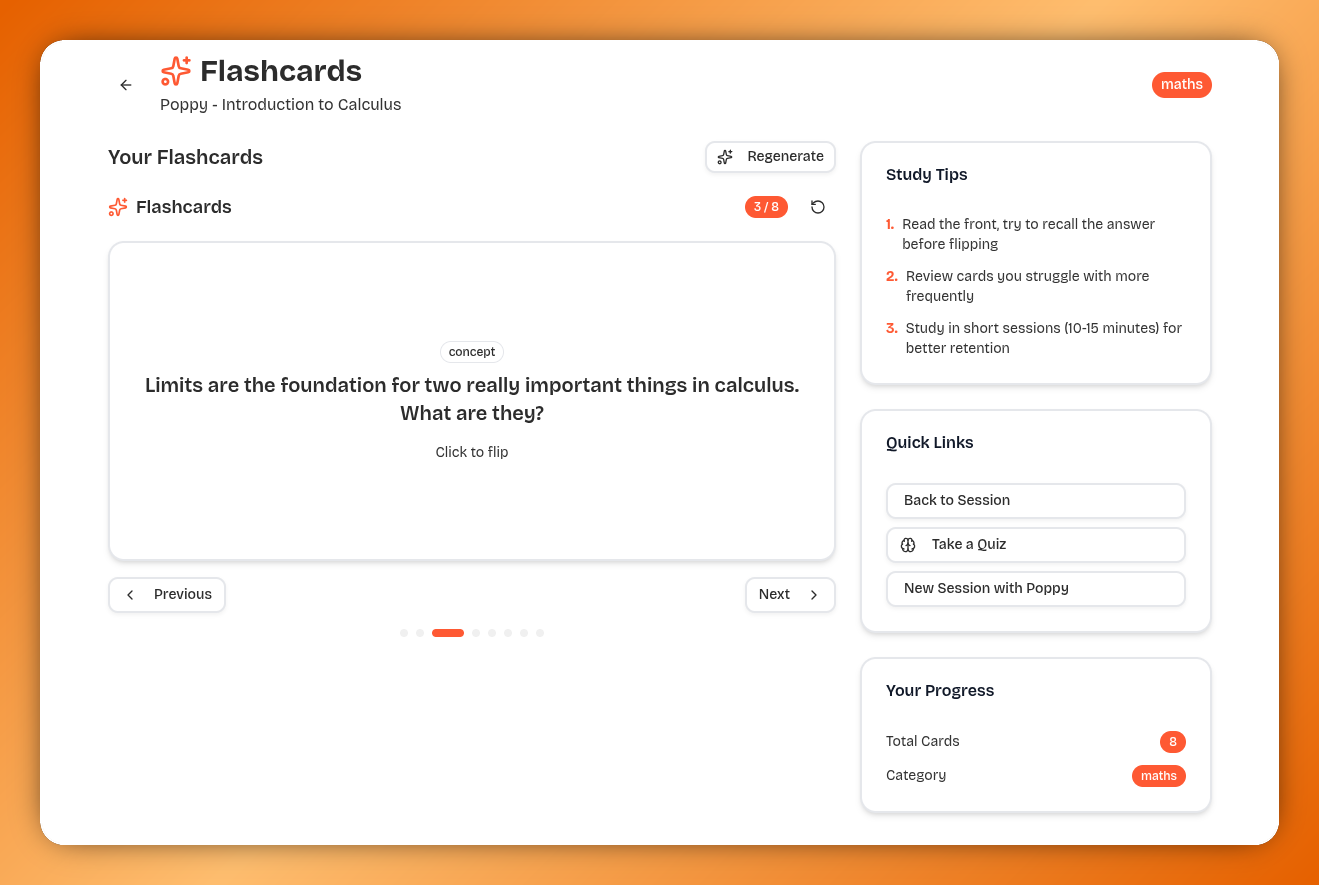Click the 3/8 progress counter badge
The width and height of the screenshot is (1319, 885).
point(766,207)
